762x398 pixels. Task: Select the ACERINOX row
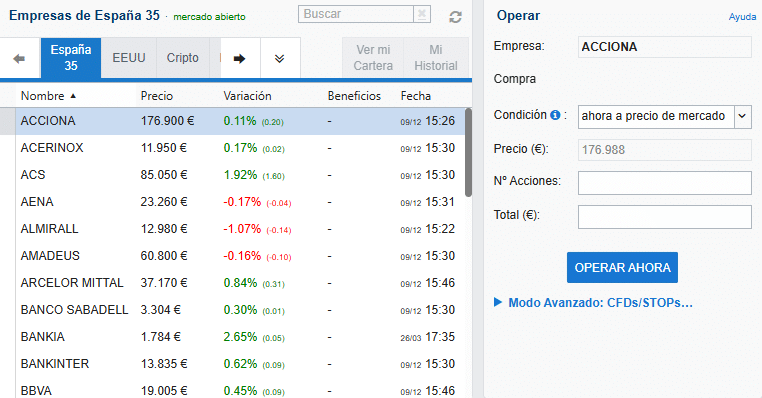click(232, 148)
